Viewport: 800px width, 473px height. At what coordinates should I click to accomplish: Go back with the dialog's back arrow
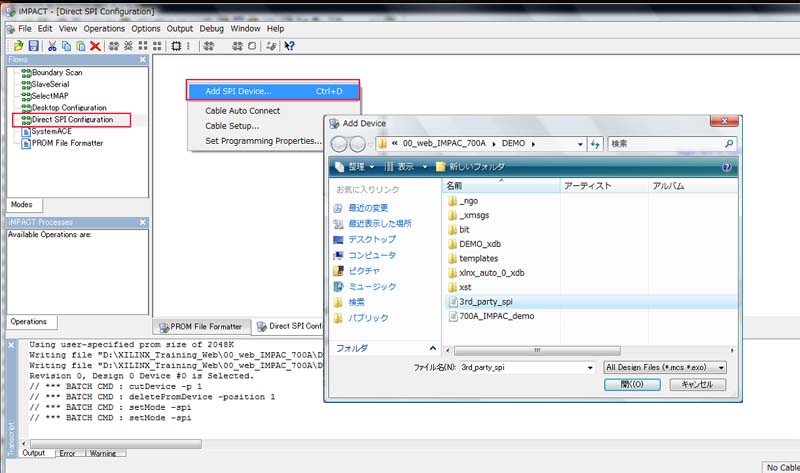coord(339,144)
